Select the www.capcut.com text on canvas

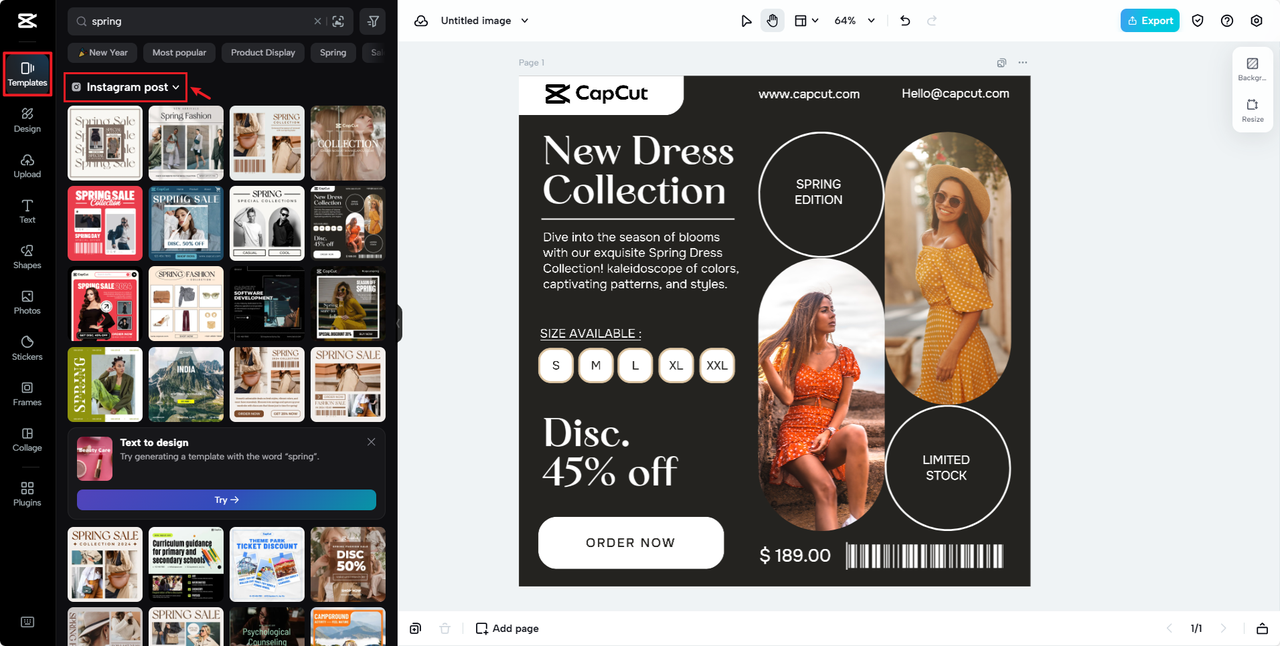(x=809, y=94)
